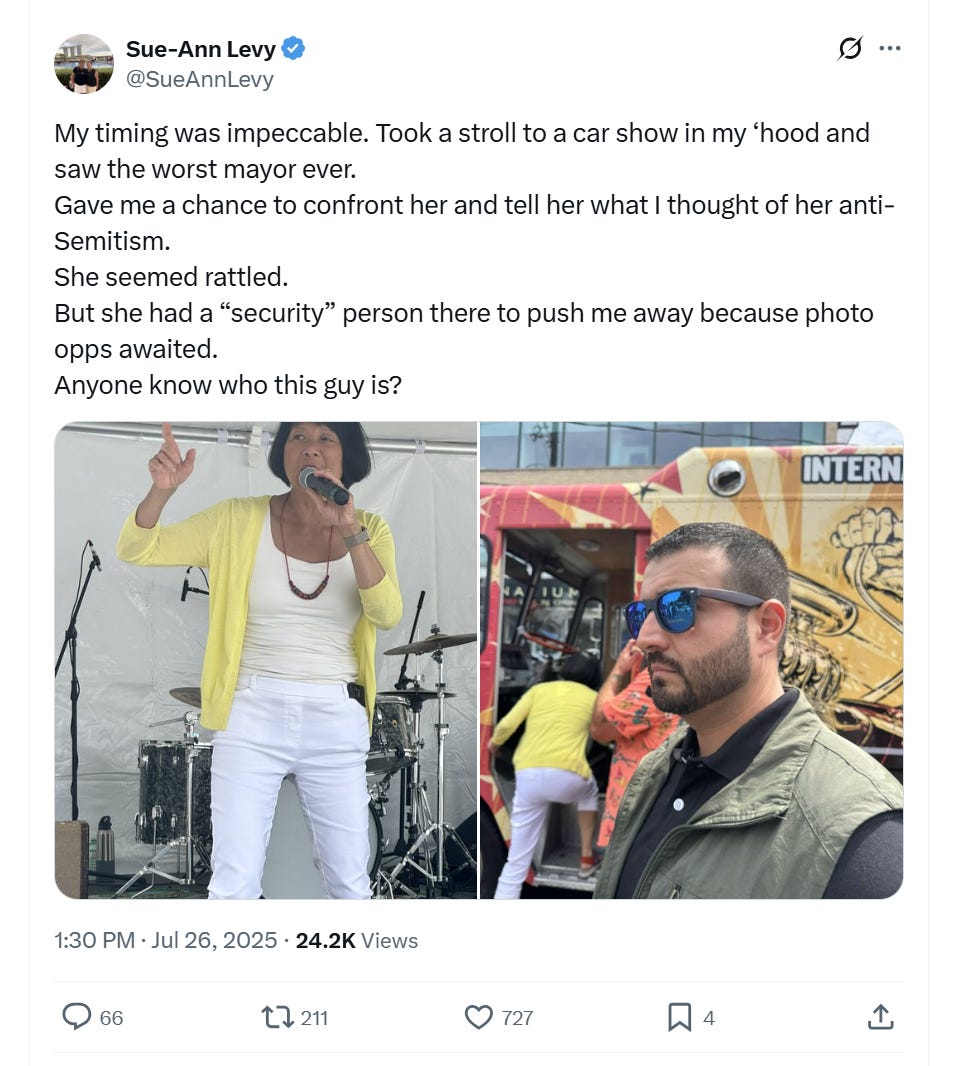Open Sue-Ann Levy's profile avatar
This screenshot has width=959, height=1066.
click(x=84, y=64)
